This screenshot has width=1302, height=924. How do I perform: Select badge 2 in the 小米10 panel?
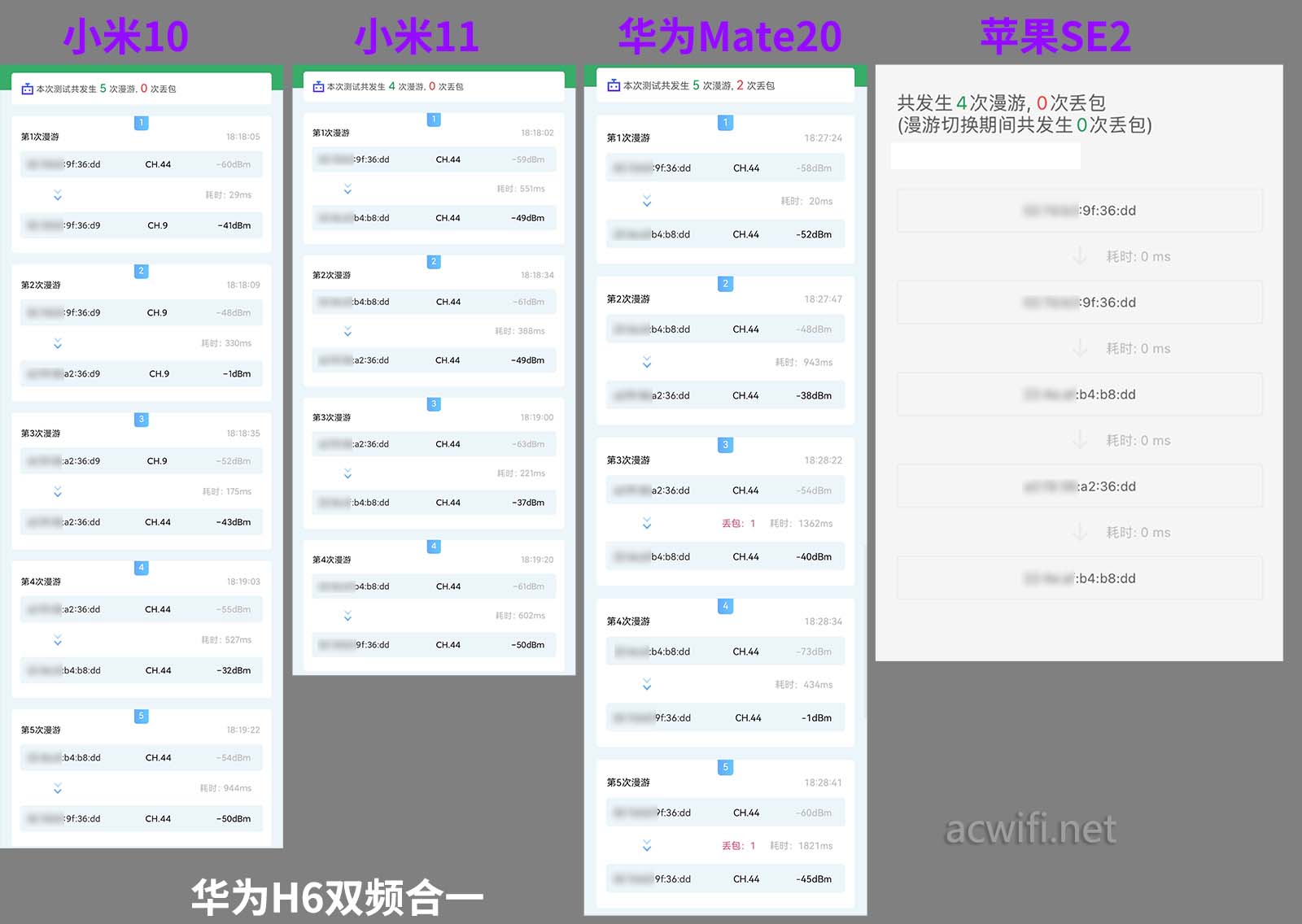(x=141, y=271)
